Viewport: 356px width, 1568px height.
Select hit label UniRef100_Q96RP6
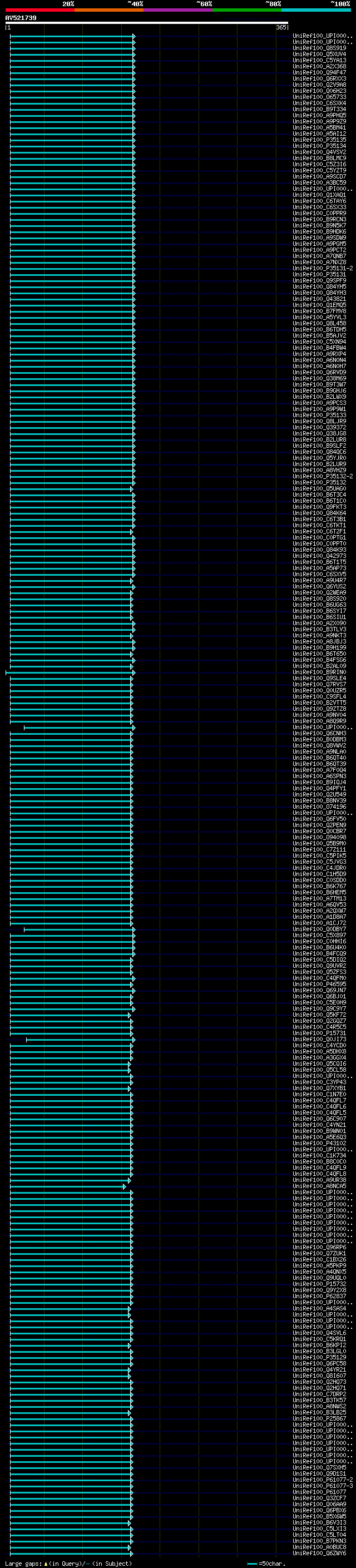point(319,1247)
